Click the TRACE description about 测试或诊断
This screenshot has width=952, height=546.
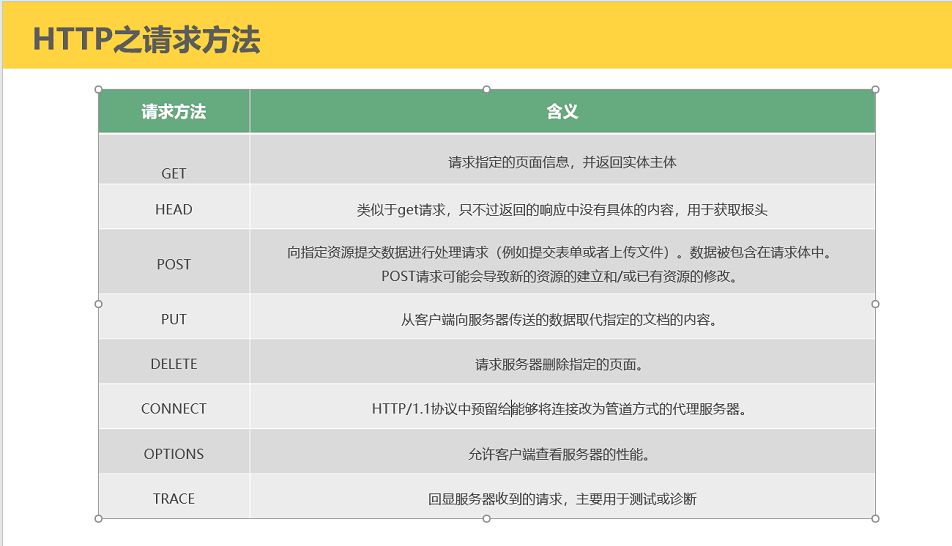click(562, 498)
